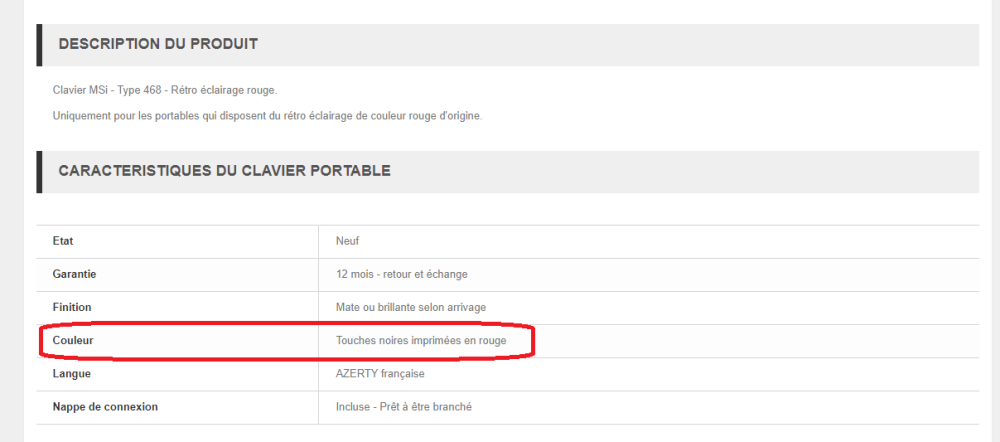
Task: Click the dark bar beside DESCRIPTION DU PRODUIT
Action: point(39,45)
